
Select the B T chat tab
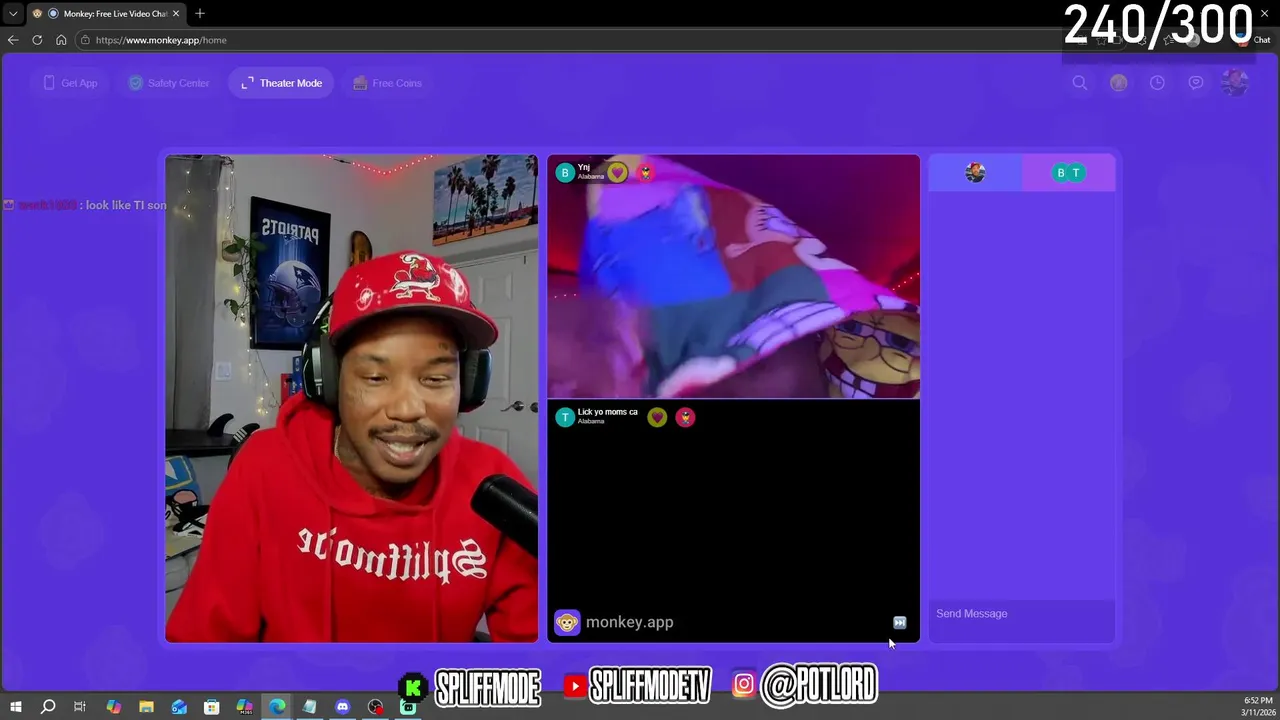click(1068, 173)
